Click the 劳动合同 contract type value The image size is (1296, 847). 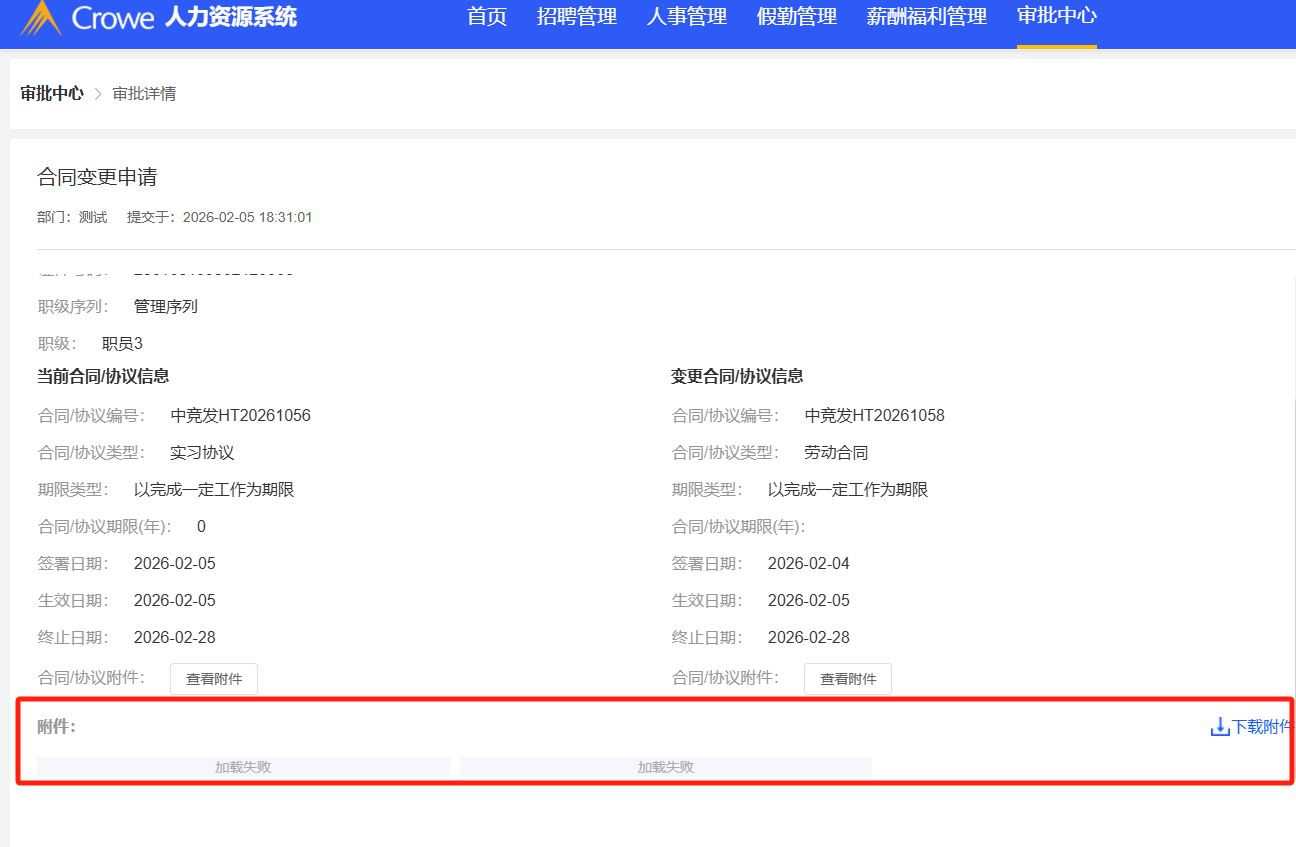837,453
